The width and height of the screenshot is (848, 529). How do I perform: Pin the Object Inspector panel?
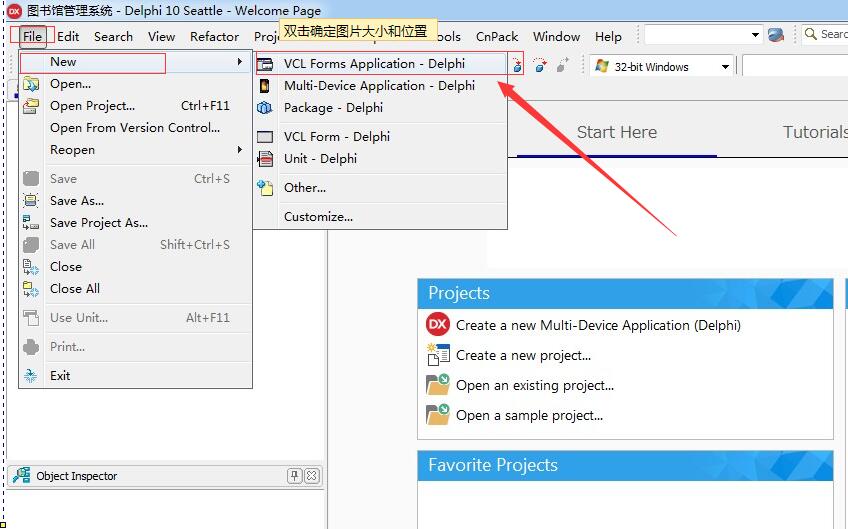294,475
